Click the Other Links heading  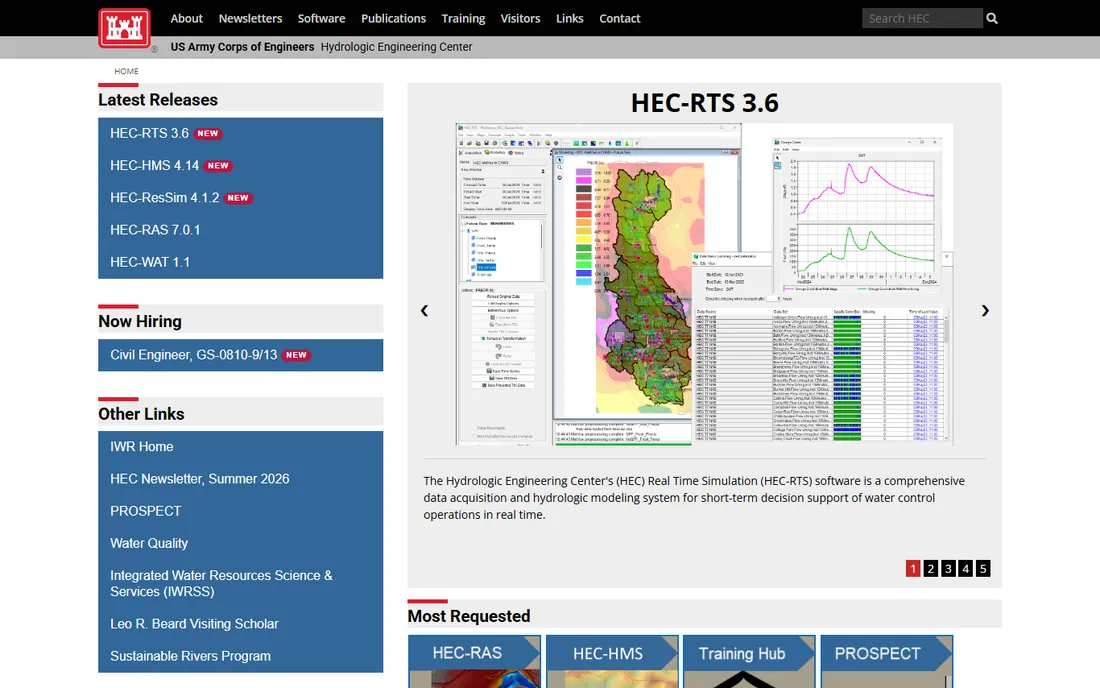(x=141, y=414)
